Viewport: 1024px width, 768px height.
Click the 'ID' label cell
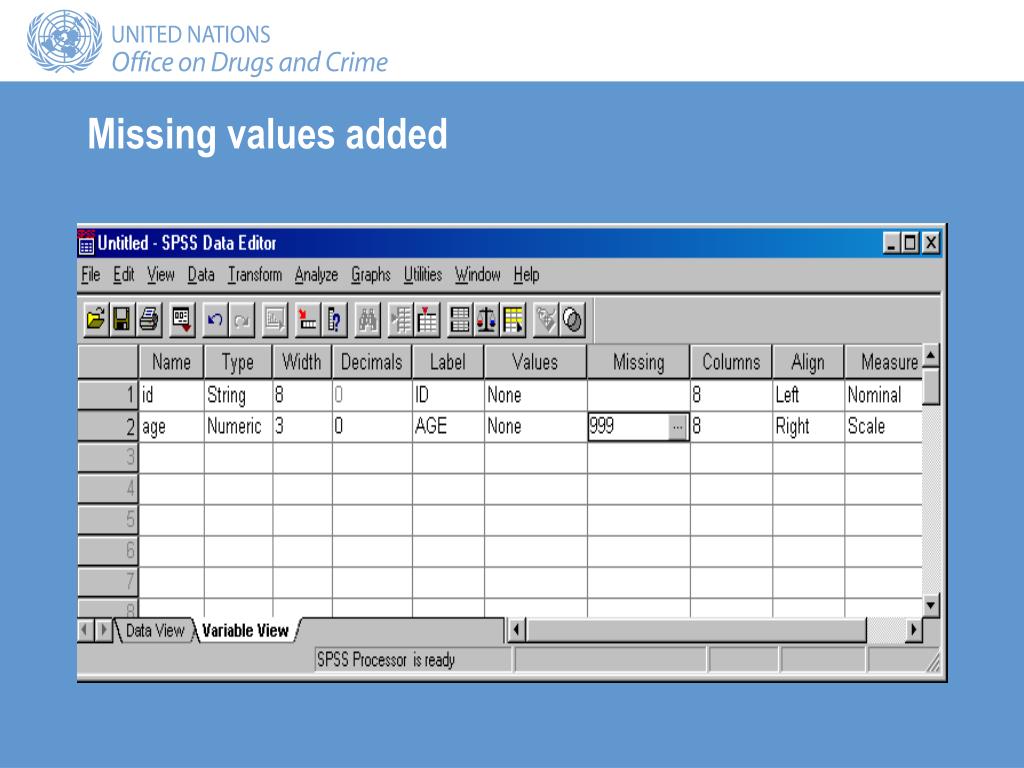click(448, 394)
